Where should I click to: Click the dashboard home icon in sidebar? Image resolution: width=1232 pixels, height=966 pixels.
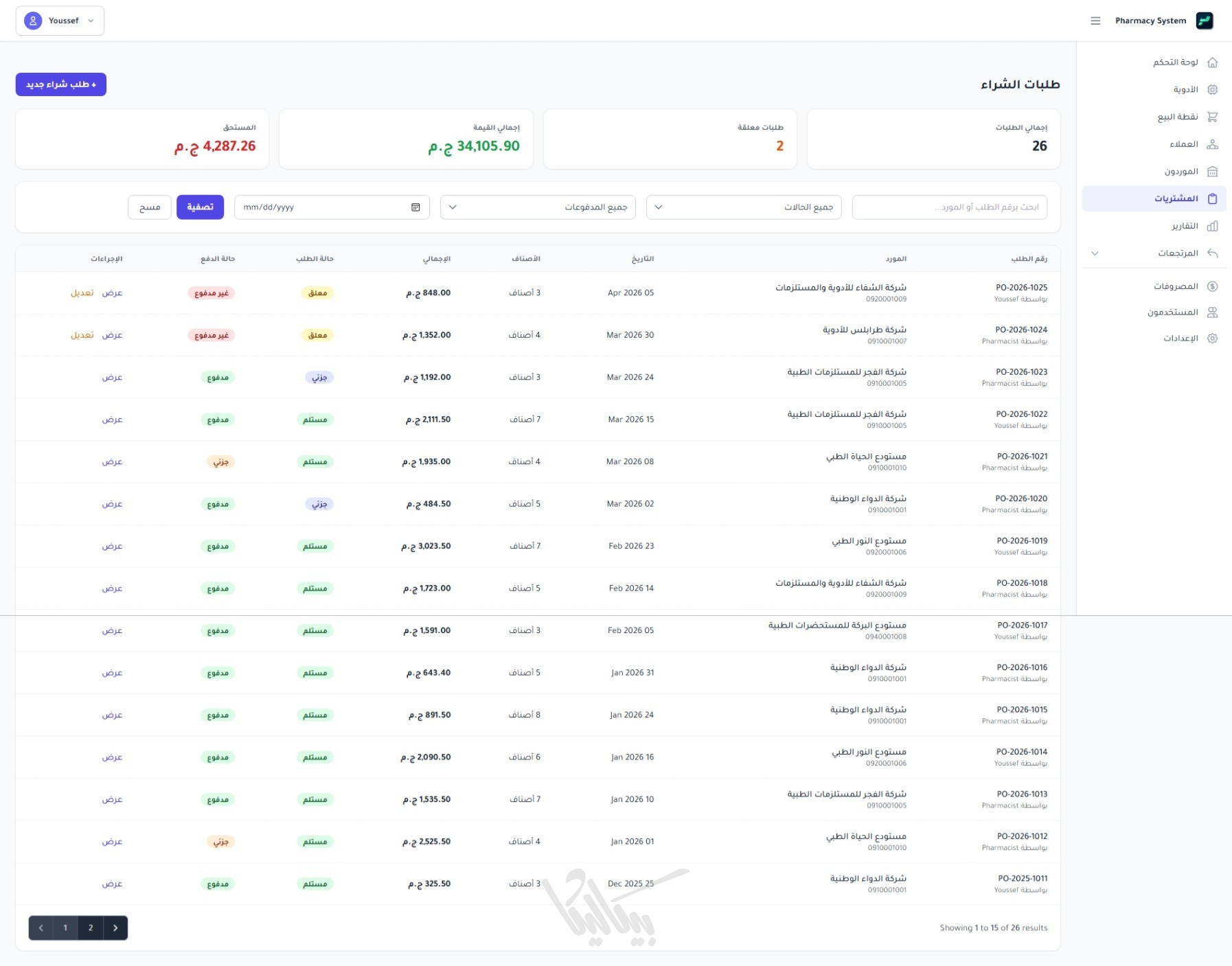[1212, 62]
